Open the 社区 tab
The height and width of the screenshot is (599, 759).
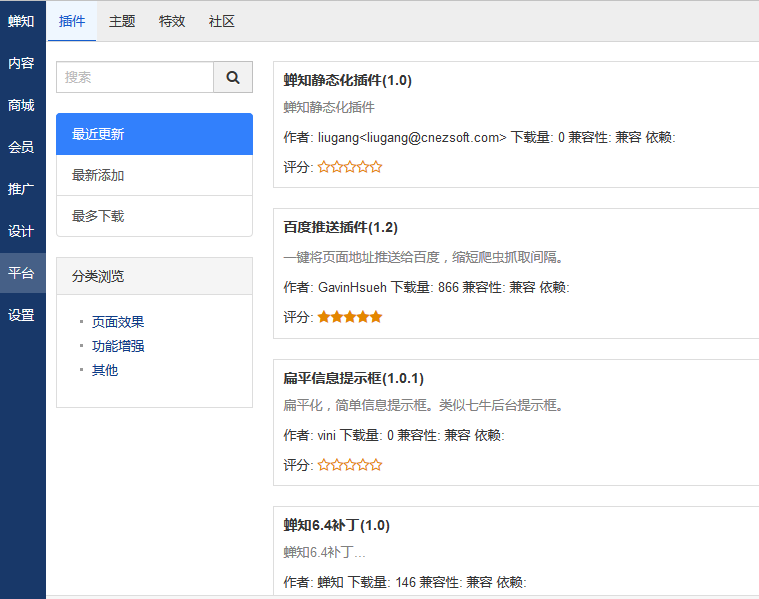pos(222,21)
